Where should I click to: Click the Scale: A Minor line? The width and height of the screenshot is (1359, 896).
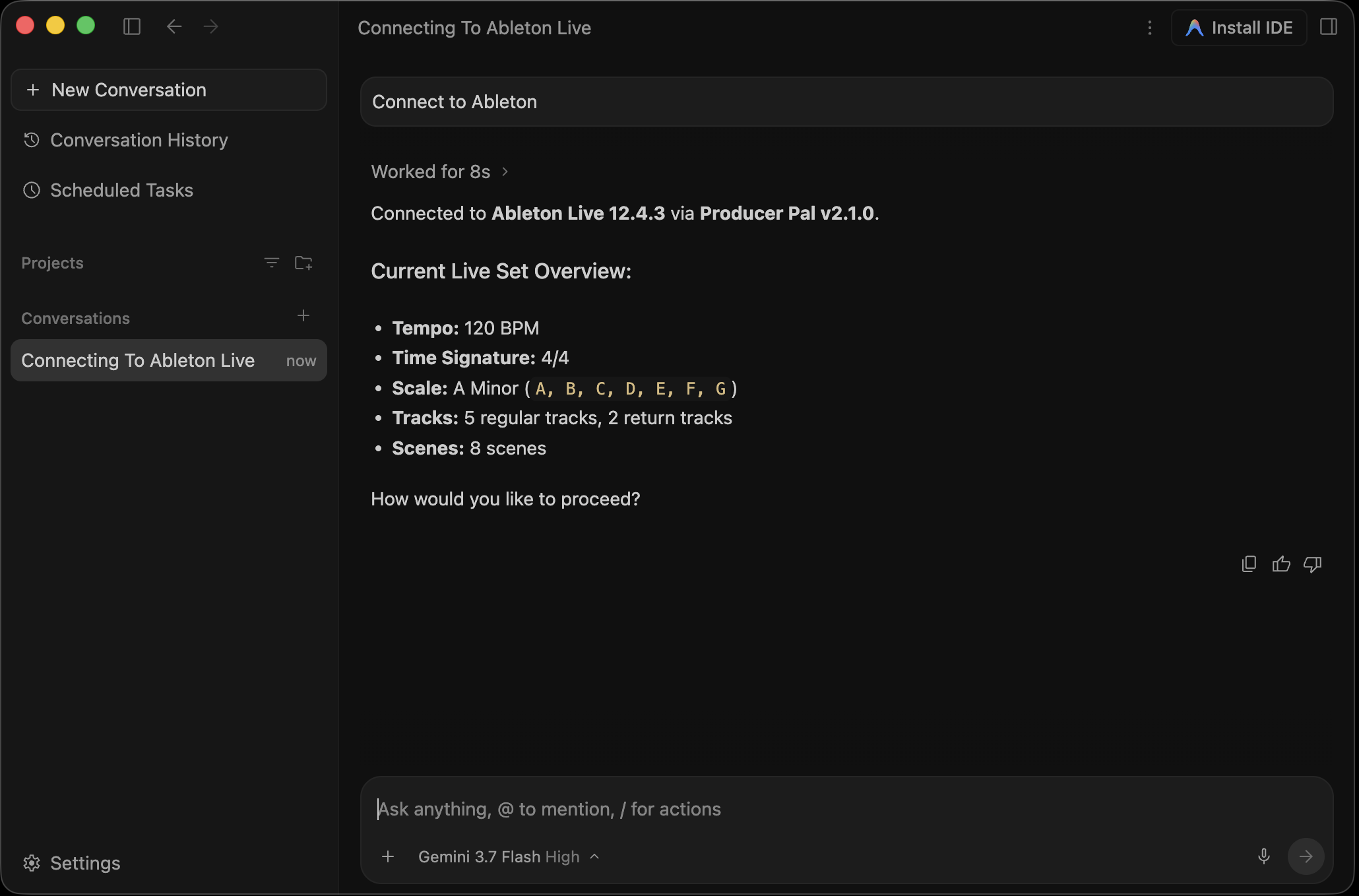click(565, 388)
